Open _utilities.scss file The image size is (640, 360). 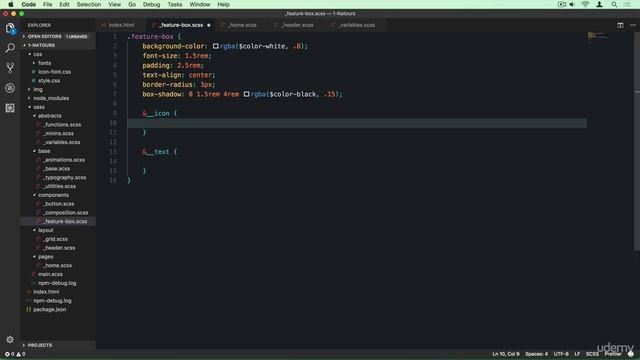60,187
